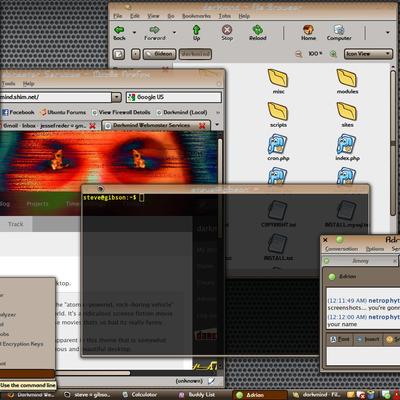This screenshot has width=400, height=400.
Task: Open View menu in file manager
Action: 153,16
